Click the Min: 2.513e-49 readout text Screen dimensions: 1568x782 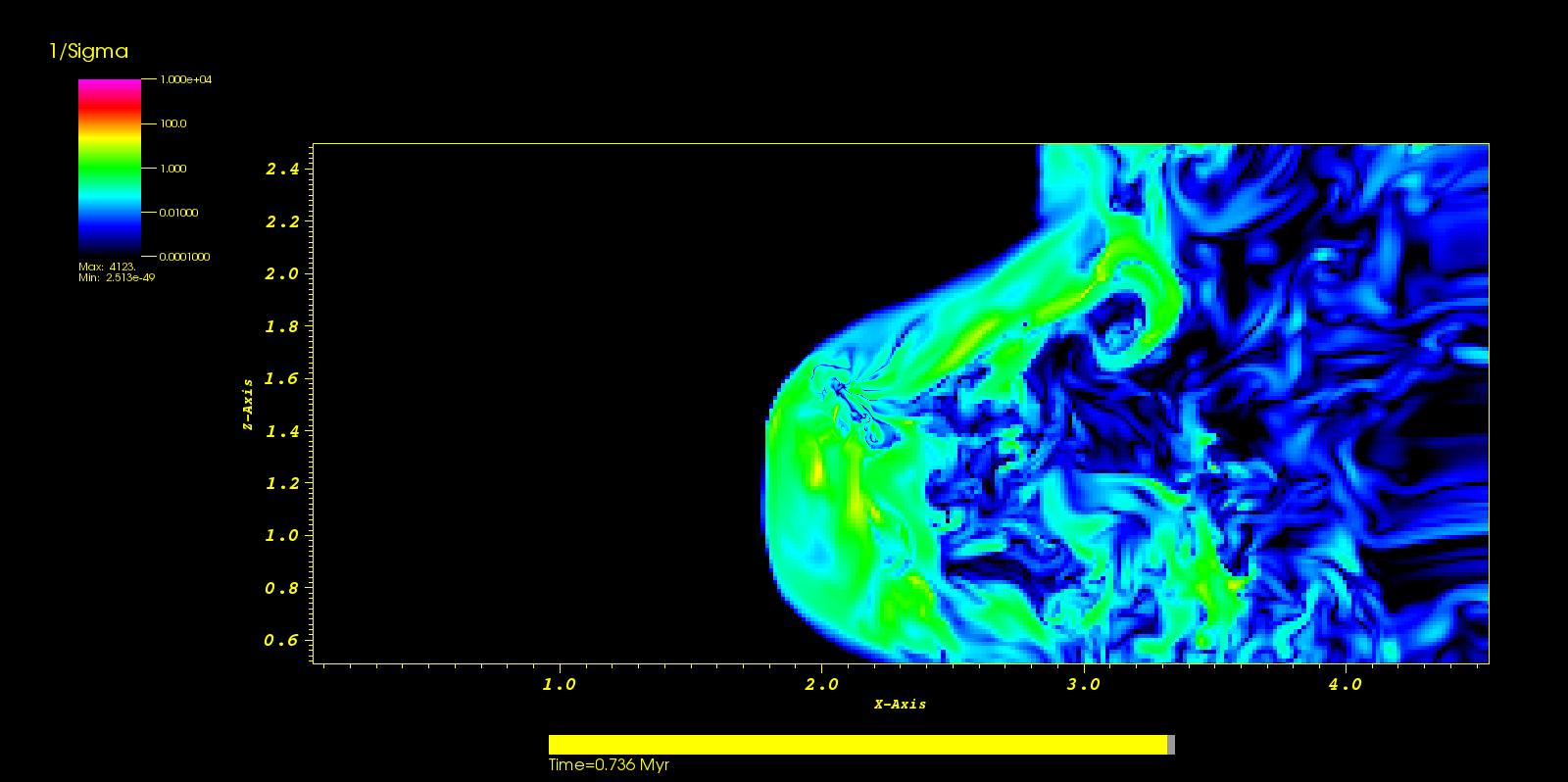(x=117, y=277)
